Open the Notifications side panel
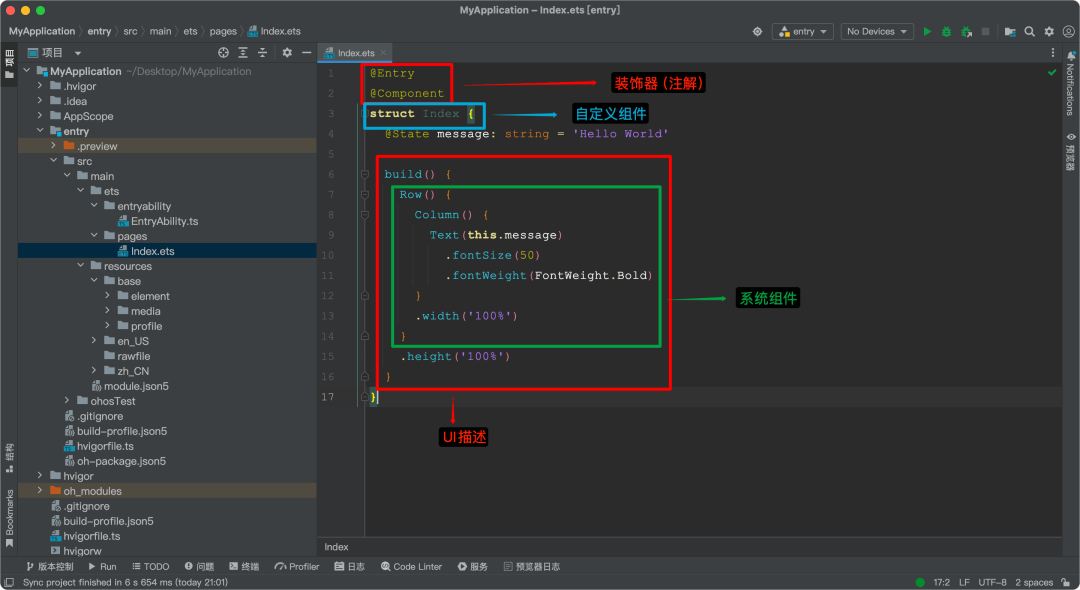The image size is (1080, 590). [1070, 83]
